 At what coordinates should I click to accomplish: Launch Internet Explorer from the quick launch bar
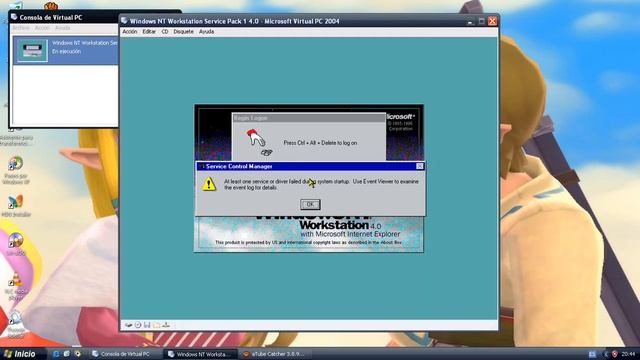coord(56,354)
